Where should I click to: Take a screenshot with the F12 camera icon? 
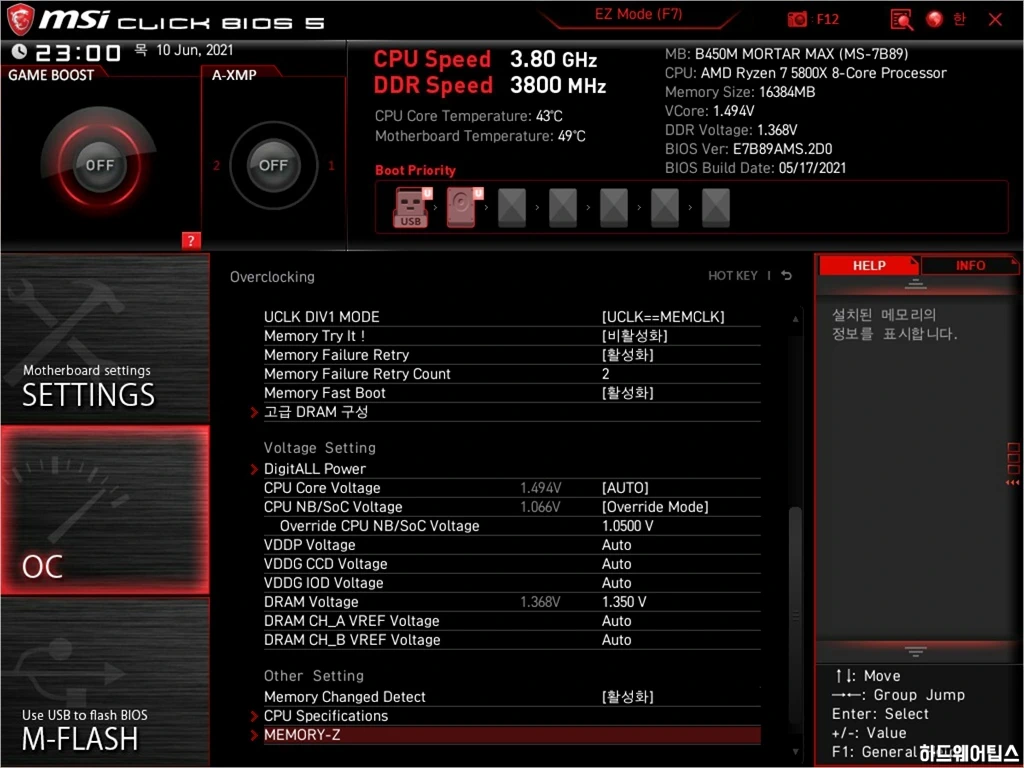pos(797,20)
